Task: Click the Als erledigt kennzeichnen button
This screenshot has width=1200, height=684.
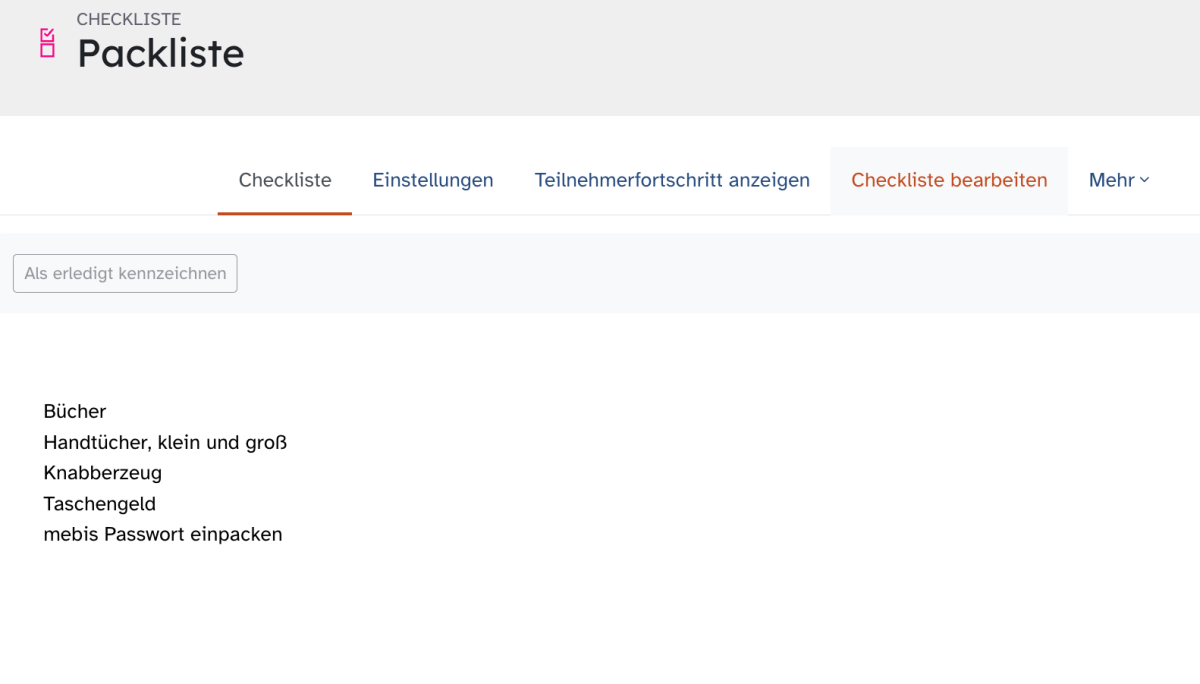Action: tap(125, 273)
